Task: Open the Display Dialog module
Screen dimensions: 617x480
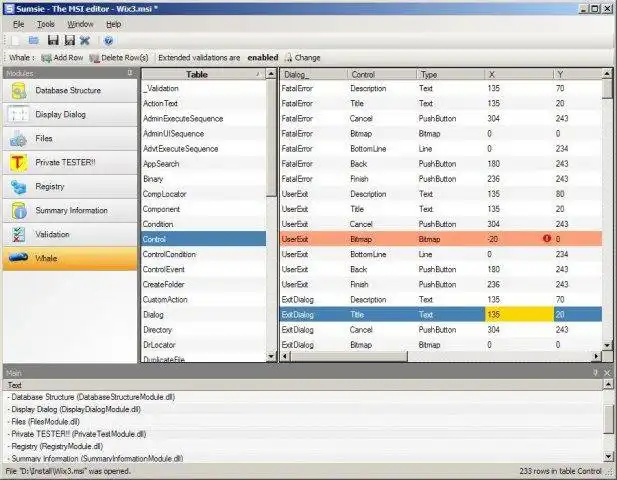Action: click(70, 114)
